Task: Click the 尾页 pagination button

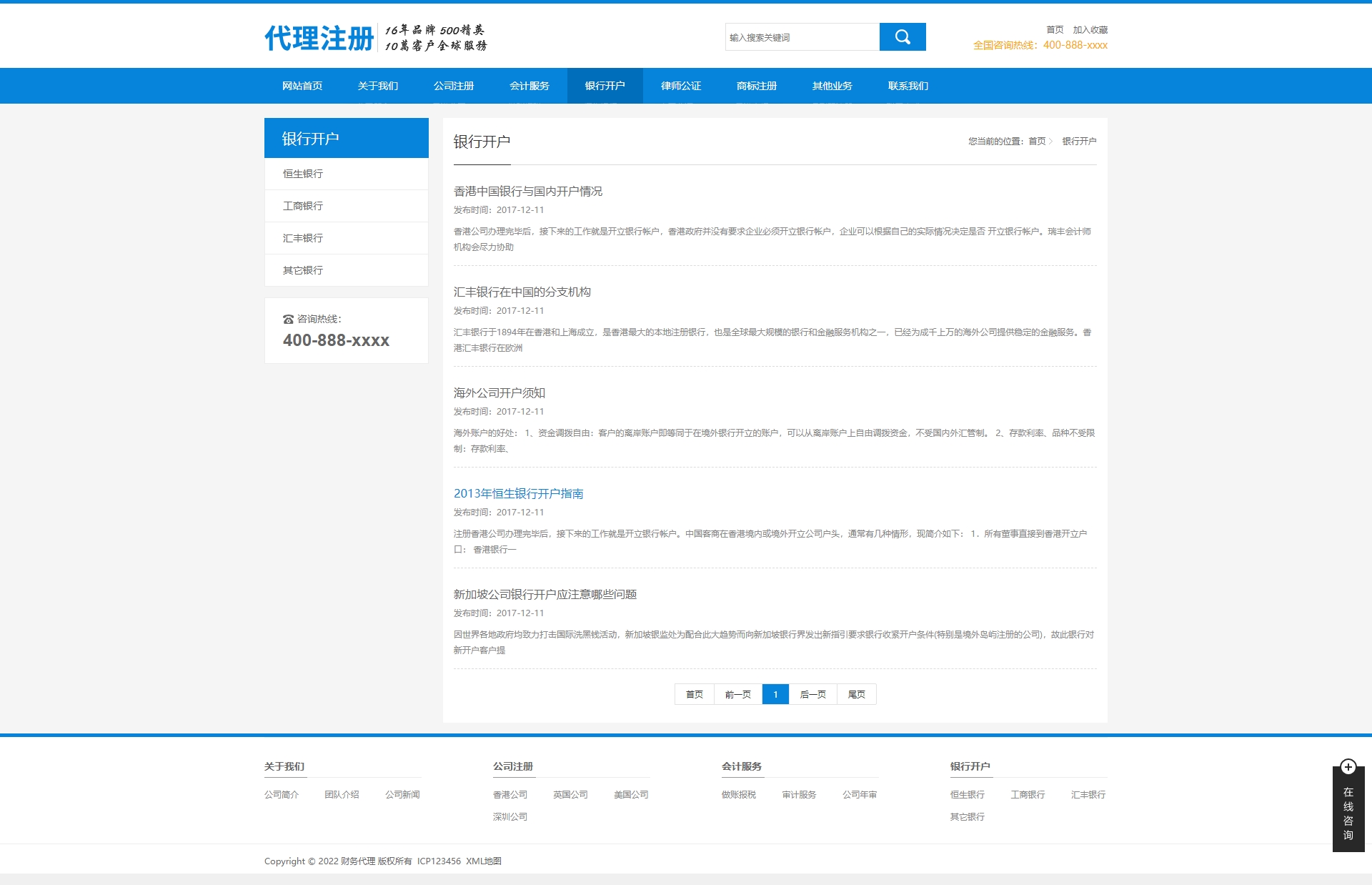Action: (857, 694)
